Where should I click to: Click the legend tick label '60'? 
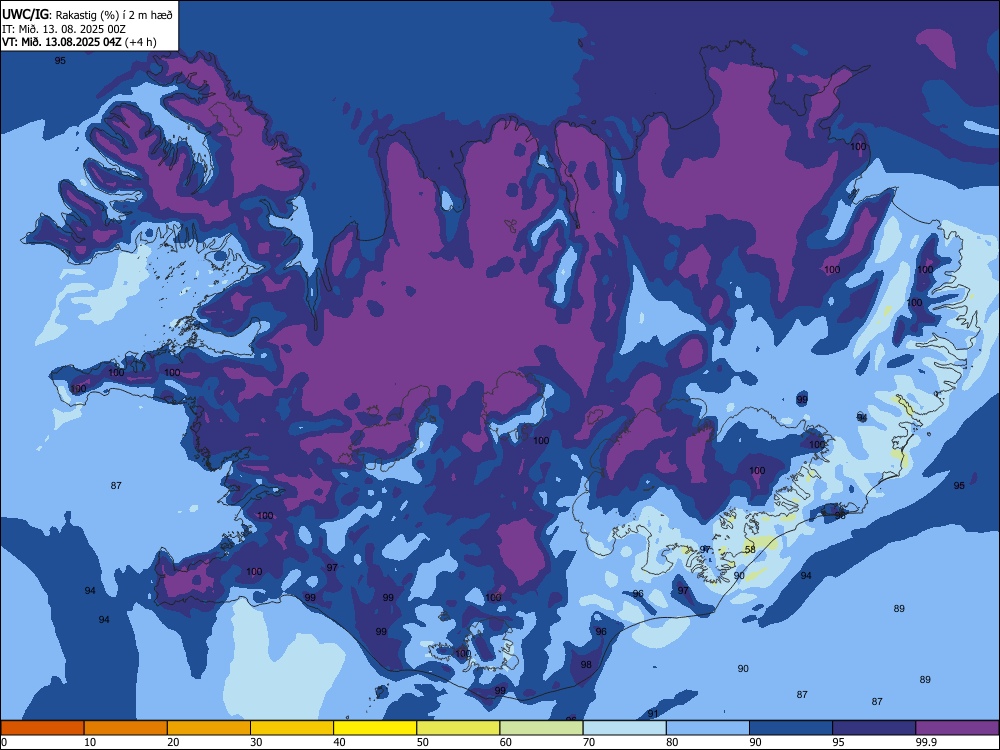click(506, 742)
